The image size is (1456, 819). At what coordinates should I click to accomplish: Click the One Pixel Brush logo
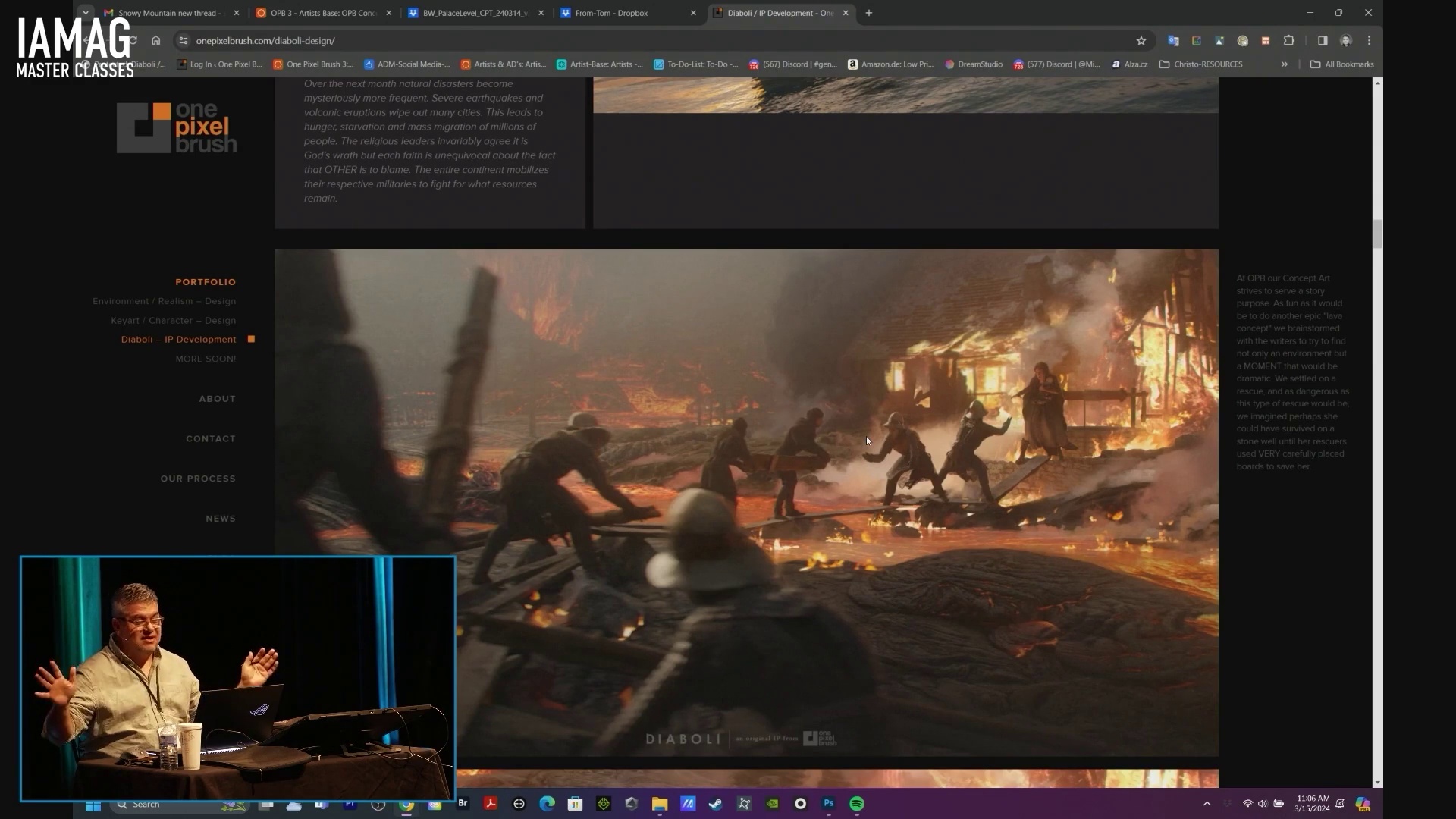177,127
